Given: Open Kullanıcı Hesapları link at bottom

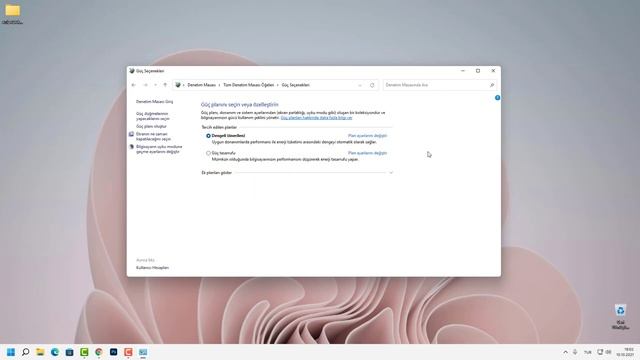Looking at the screenshot, I should [152, 268].
